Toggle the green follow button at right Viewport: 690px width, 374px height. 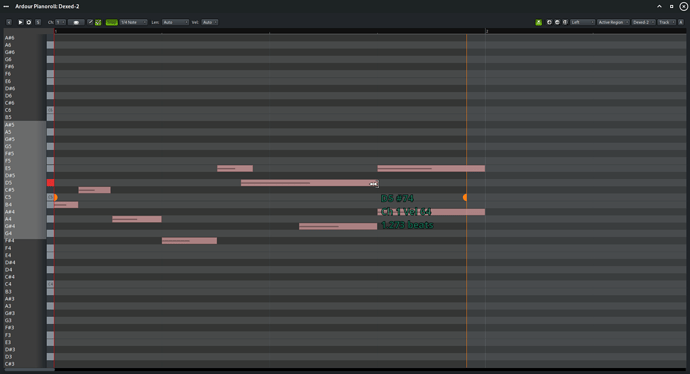tap(539, 22)
